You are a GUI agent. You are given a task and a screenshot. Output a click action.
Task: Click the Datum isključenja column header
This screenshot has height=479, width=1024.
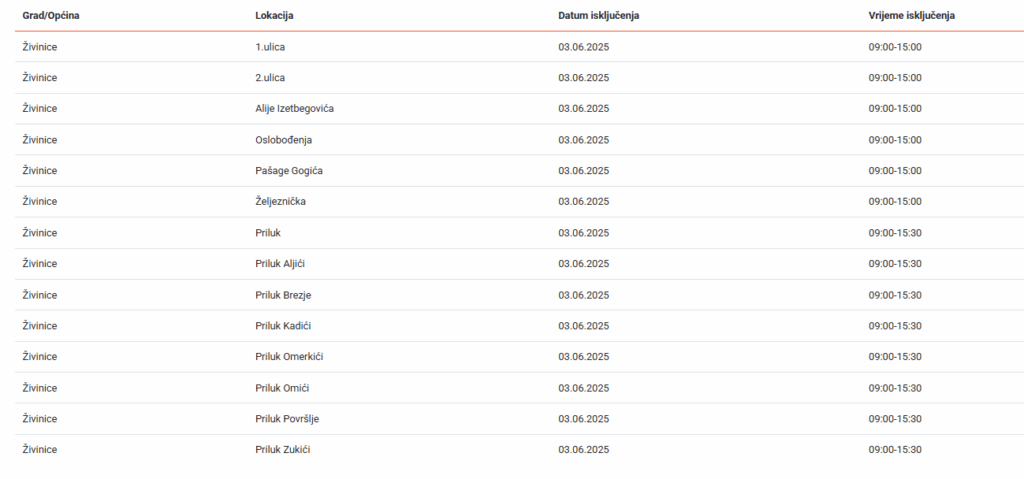(x=598, y=16)
